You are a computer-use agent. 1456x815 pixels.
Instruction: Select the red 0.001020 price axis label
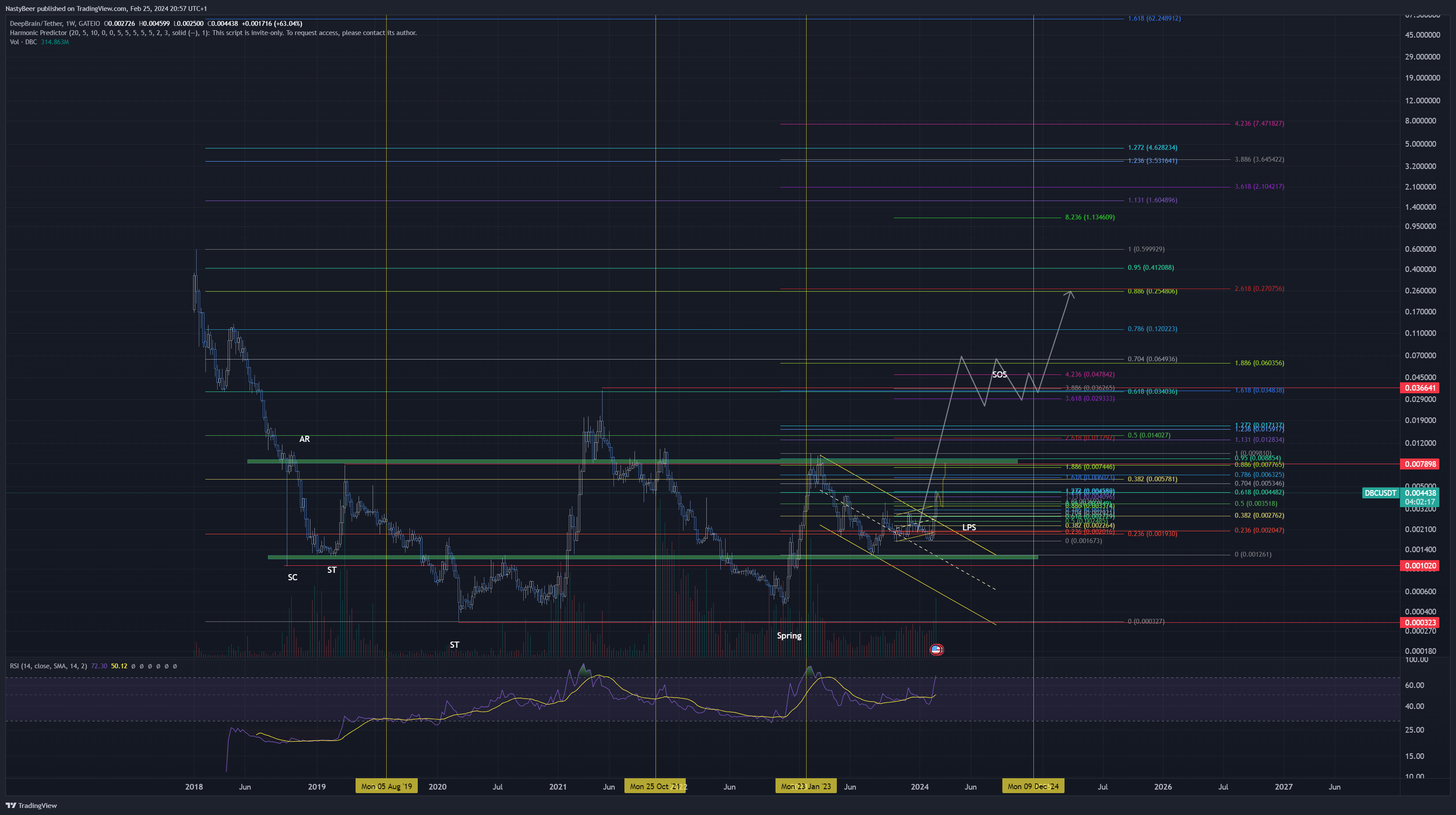click(1420, 566)
